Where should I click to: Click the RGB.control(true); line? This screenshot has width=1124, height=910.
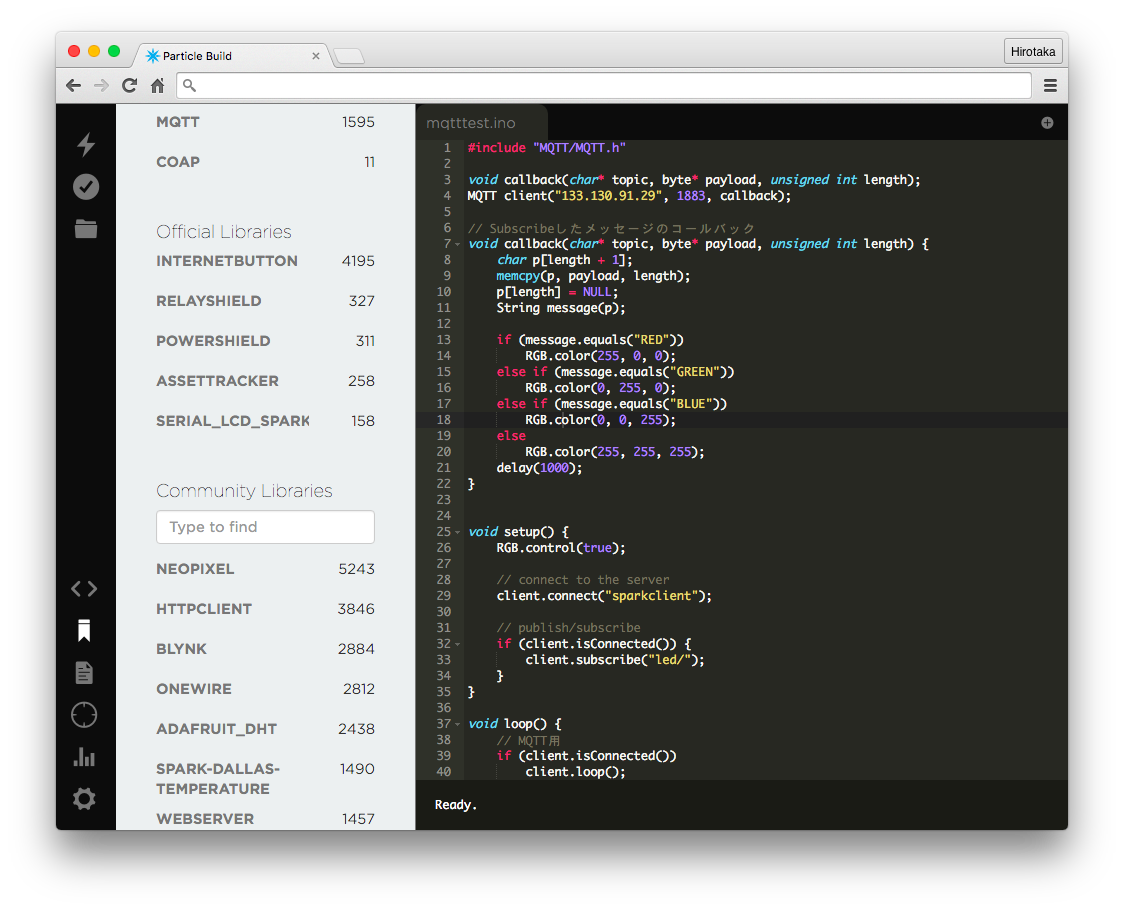(561, 548)
